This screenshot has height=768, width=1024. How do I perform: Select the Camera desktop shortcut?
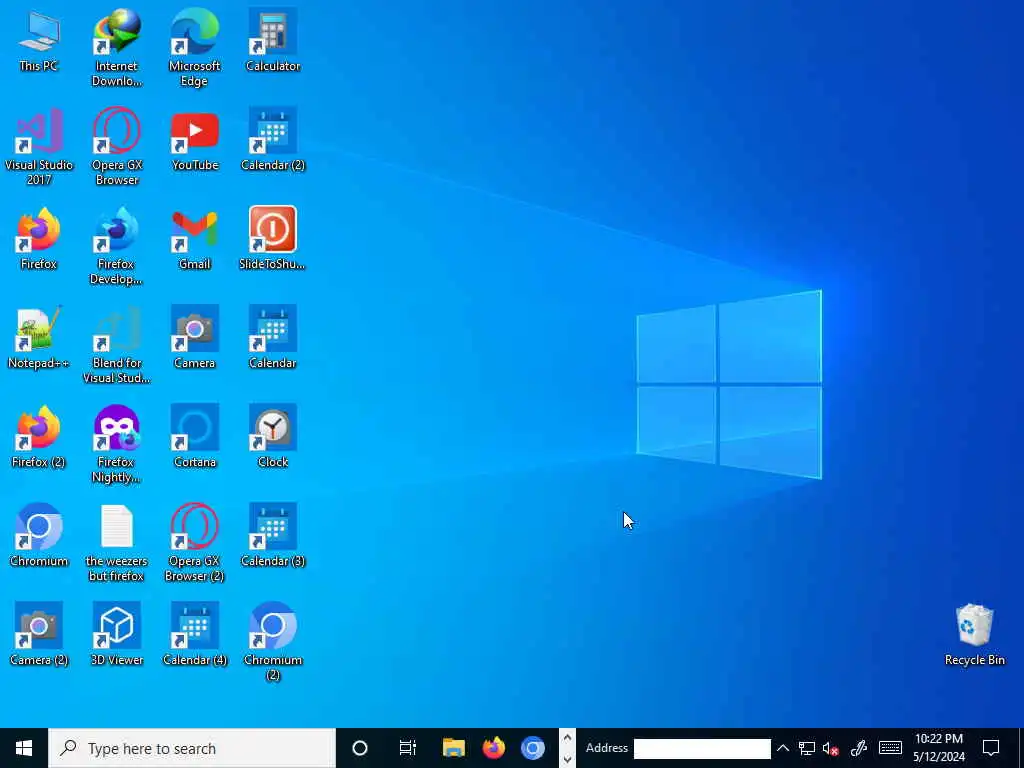(195, 338)
